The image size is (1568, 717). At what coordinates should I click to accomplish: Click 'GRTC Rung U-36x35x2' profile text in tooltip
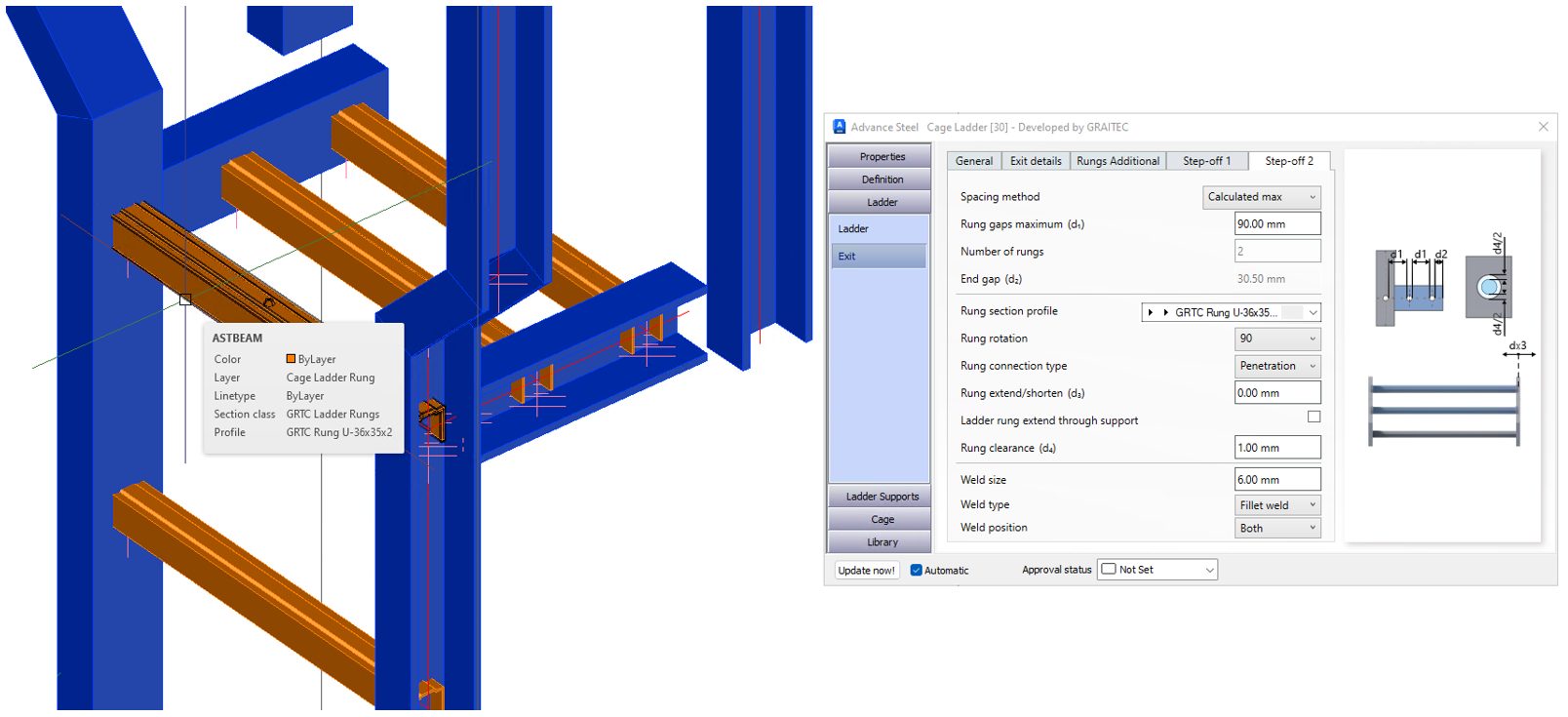[339, 432]
